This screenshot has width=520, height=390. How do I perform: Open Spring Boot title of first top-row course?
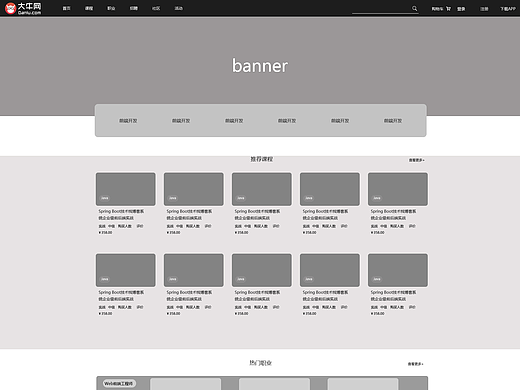121,215
